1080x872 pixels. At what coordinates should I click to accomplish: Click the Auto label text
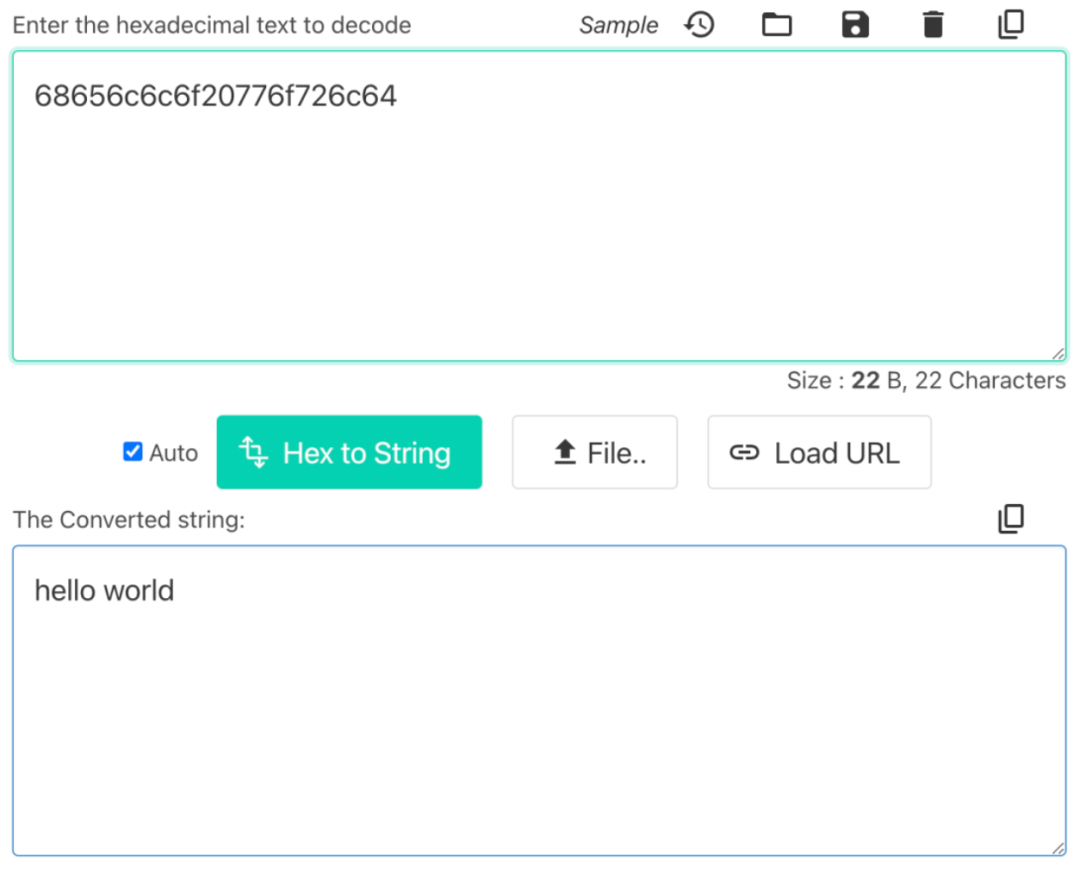tap(174, 453)
